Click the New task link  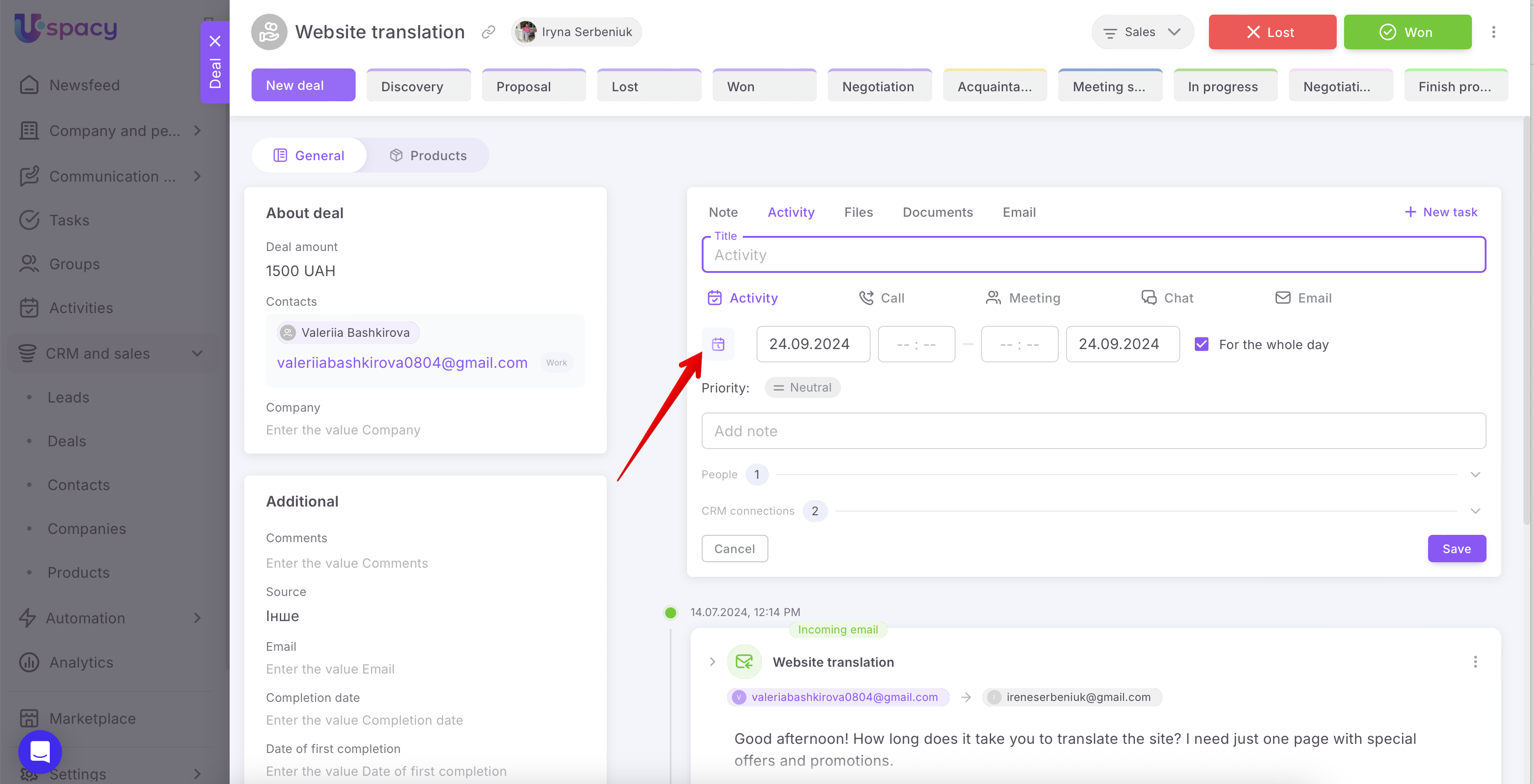(1441, 213)
